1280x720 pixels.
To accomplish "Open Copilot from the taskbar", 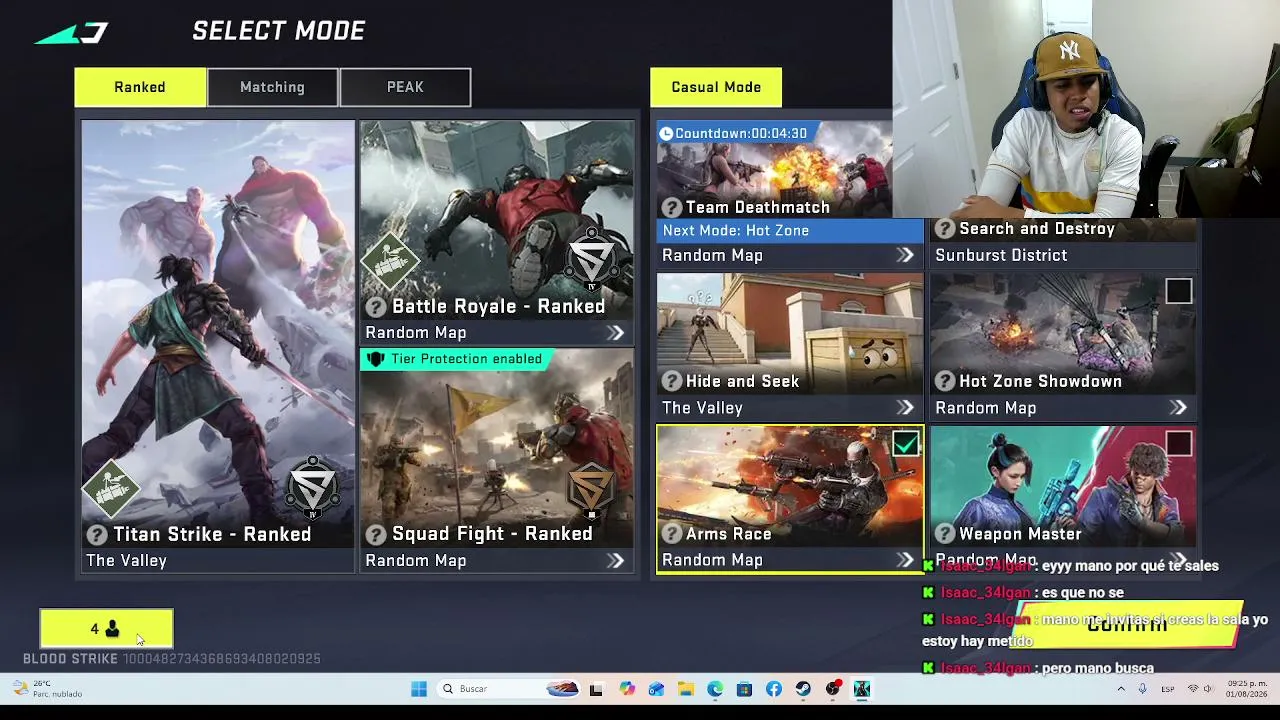I will [627, 689].
